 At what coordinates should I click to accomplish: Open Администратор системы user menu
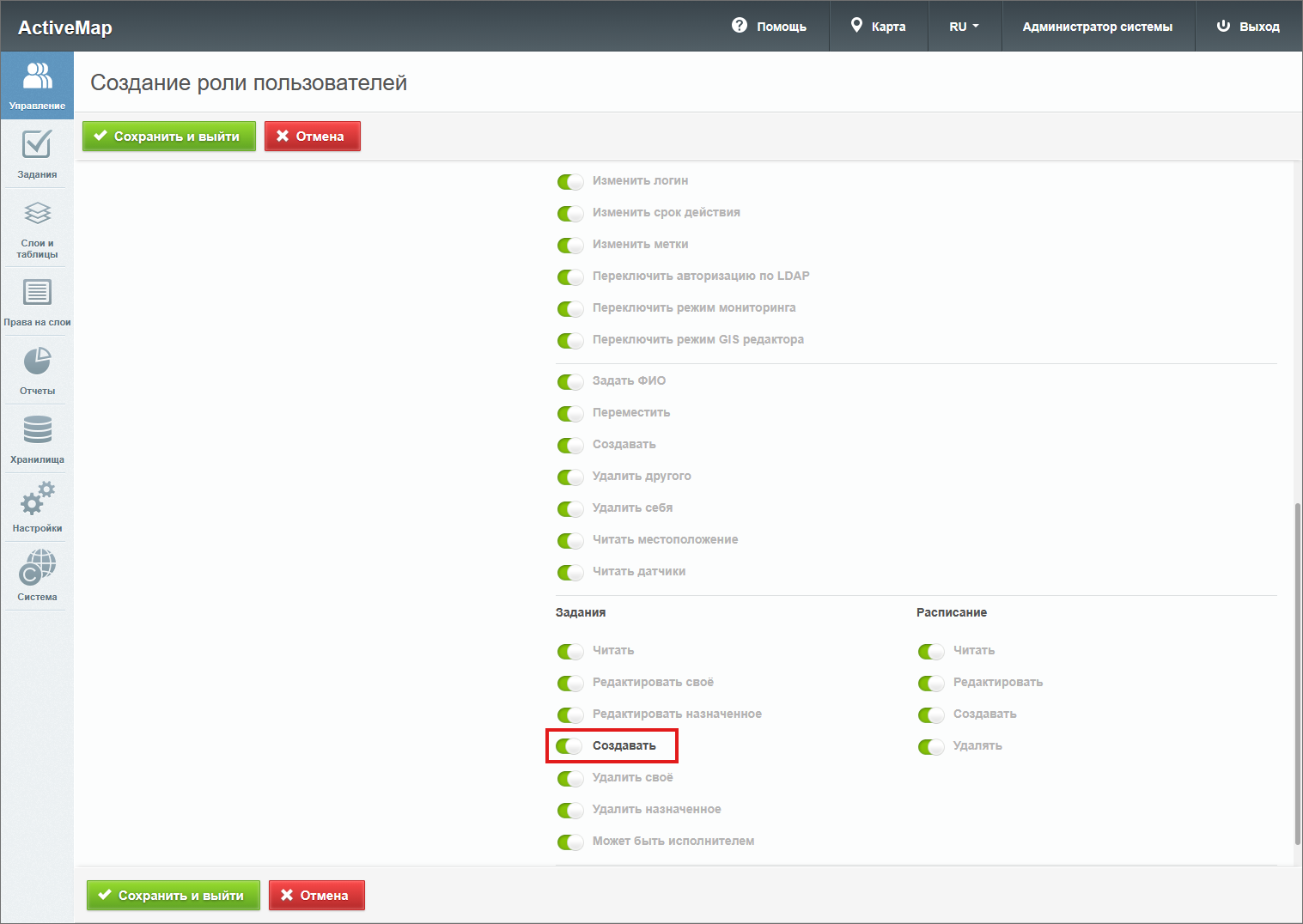[x=1097, y=27]
